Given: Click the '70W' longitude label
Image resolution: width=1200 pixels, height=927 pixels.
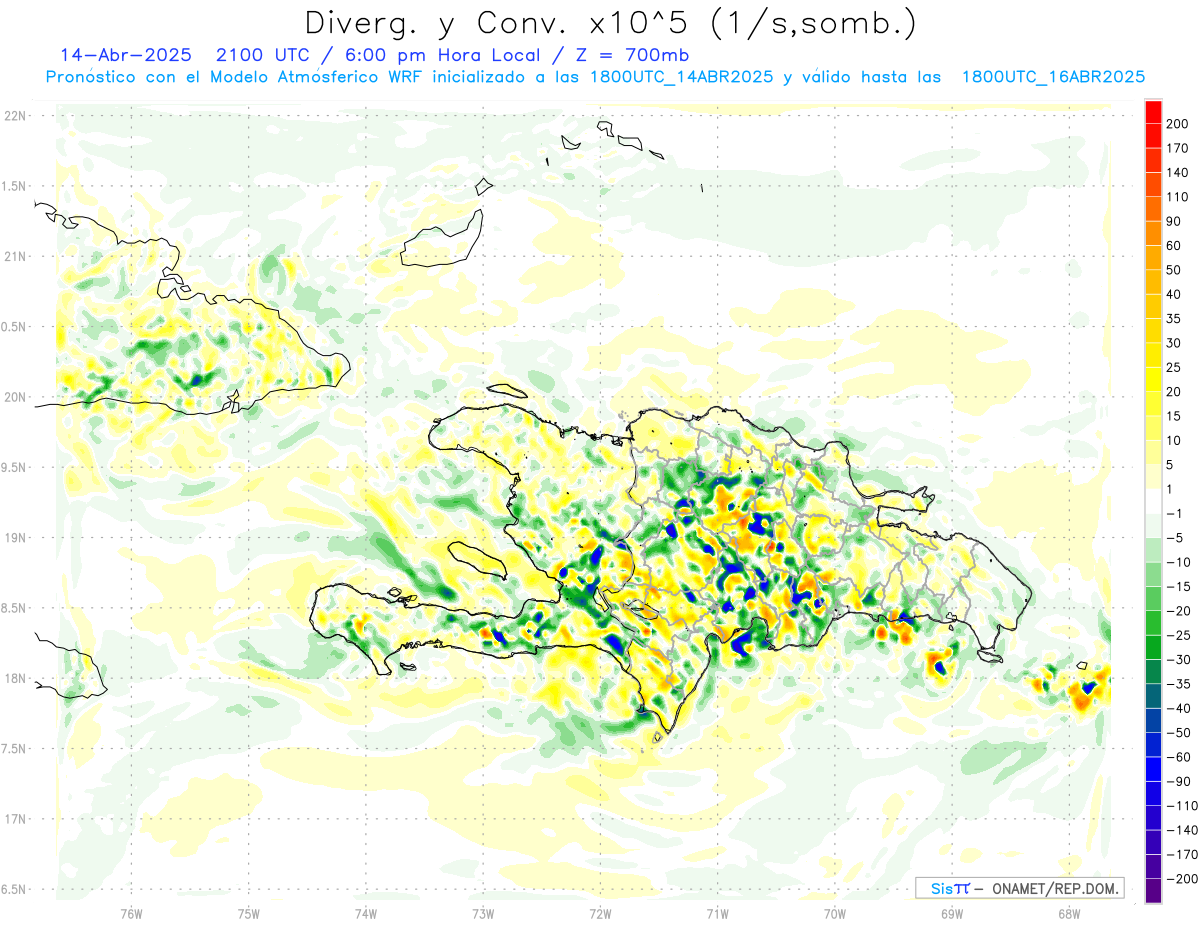Looking at the screenshot, I should 834,913.
